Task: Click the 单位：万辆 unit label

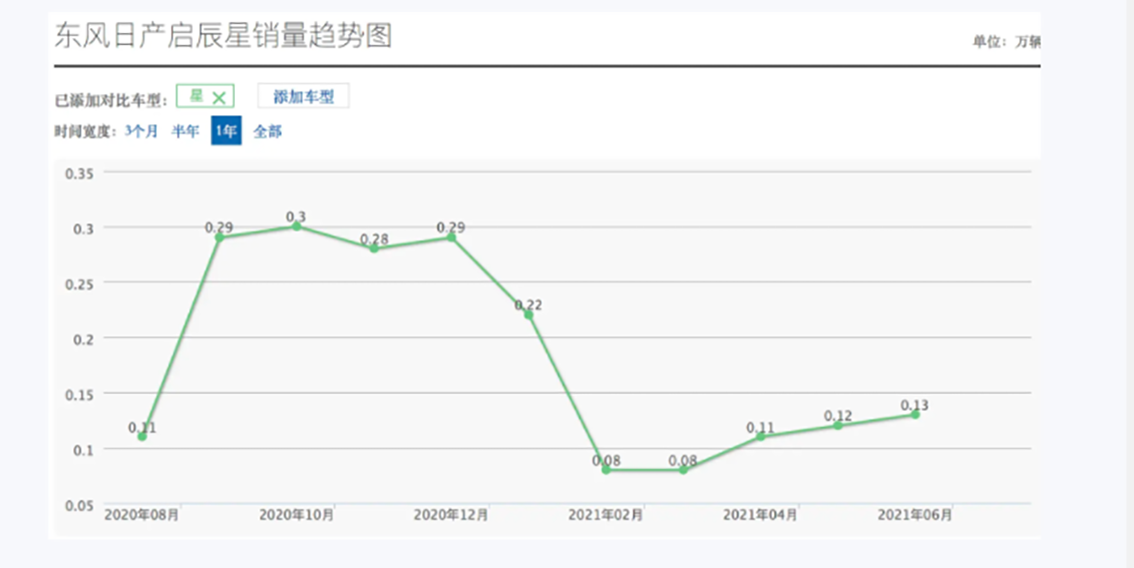Action: click(1006, 42)
